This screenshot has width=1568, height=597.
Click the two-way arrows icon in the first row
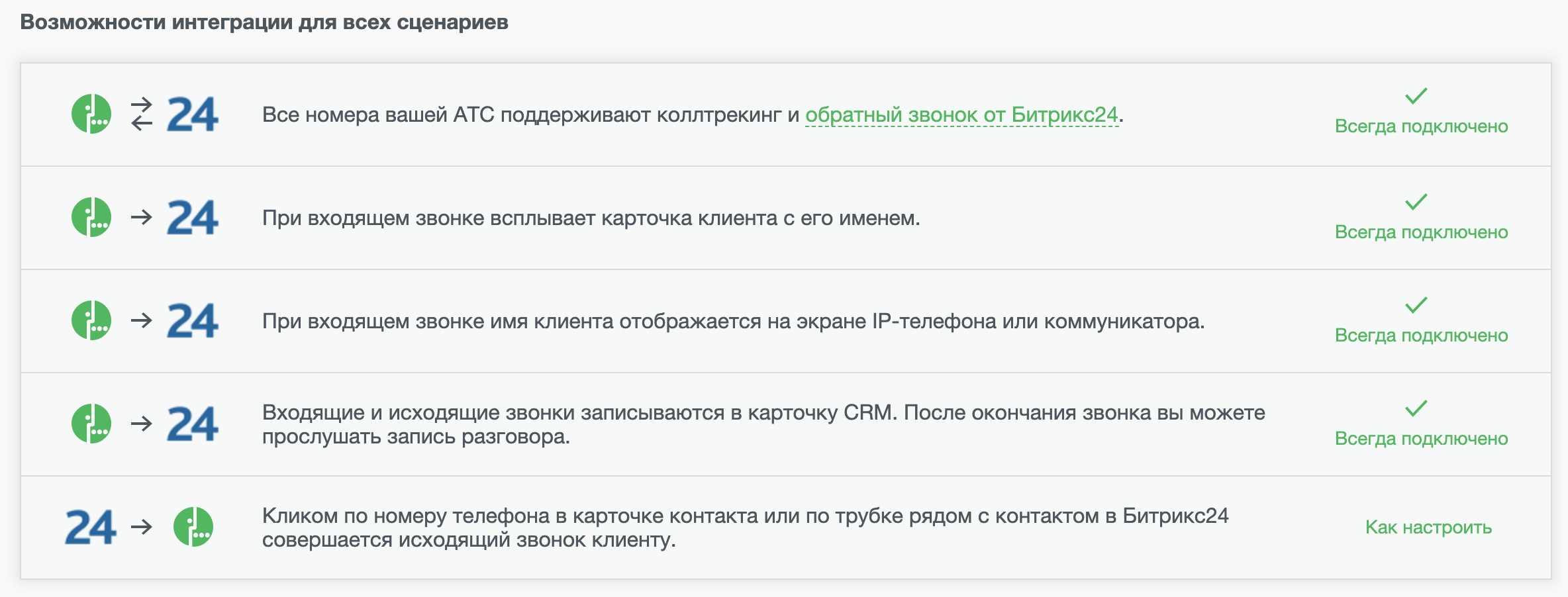coord(142,114)
